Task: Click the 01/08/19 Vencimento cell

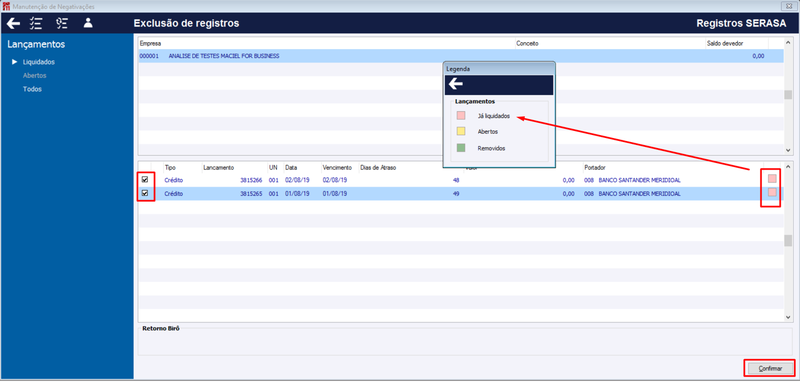Action: pos(335,194)
